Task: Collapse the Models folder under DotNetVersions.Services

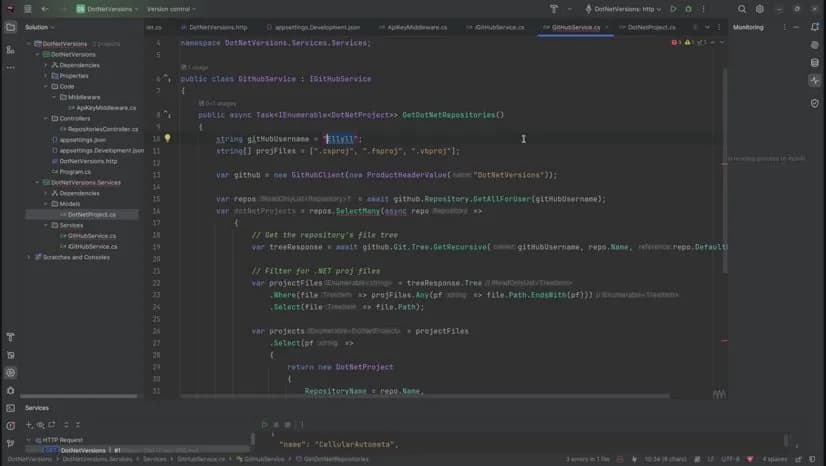Action: tap(46, 203)
